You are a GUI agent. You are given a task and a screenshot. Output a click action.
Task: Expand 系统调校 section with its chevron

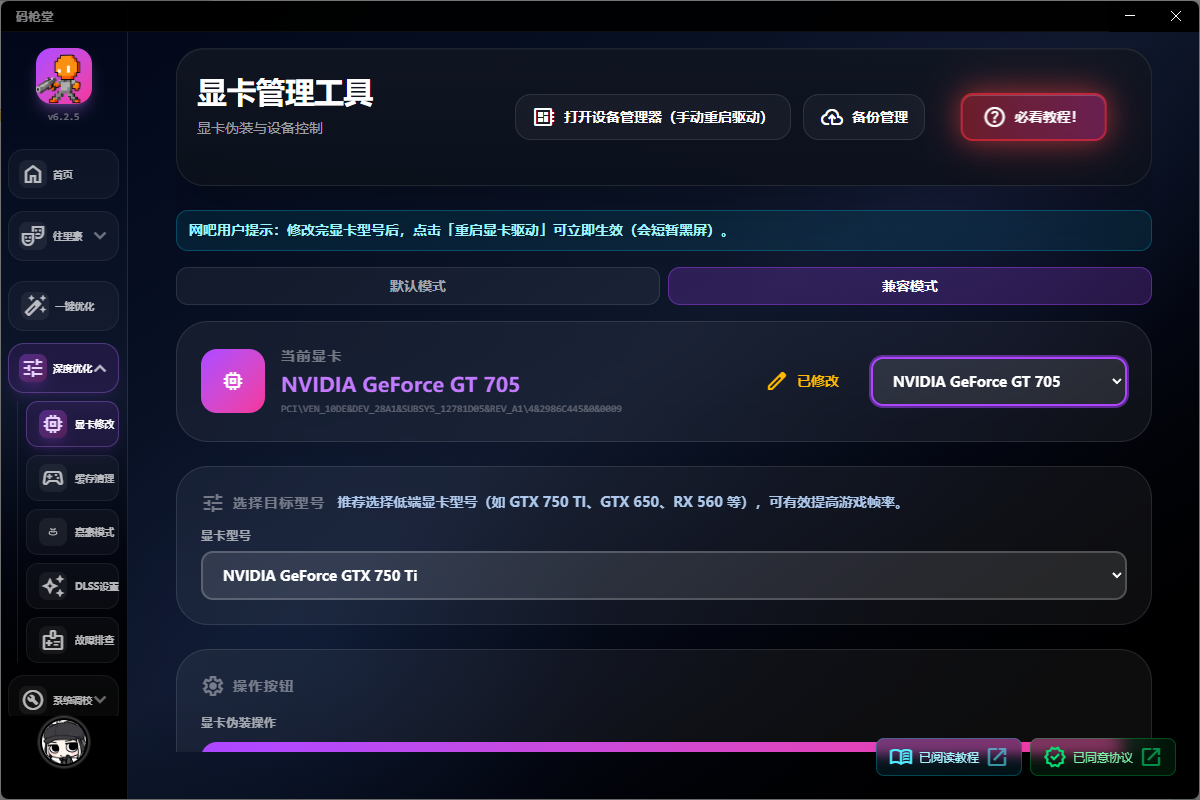100,700
